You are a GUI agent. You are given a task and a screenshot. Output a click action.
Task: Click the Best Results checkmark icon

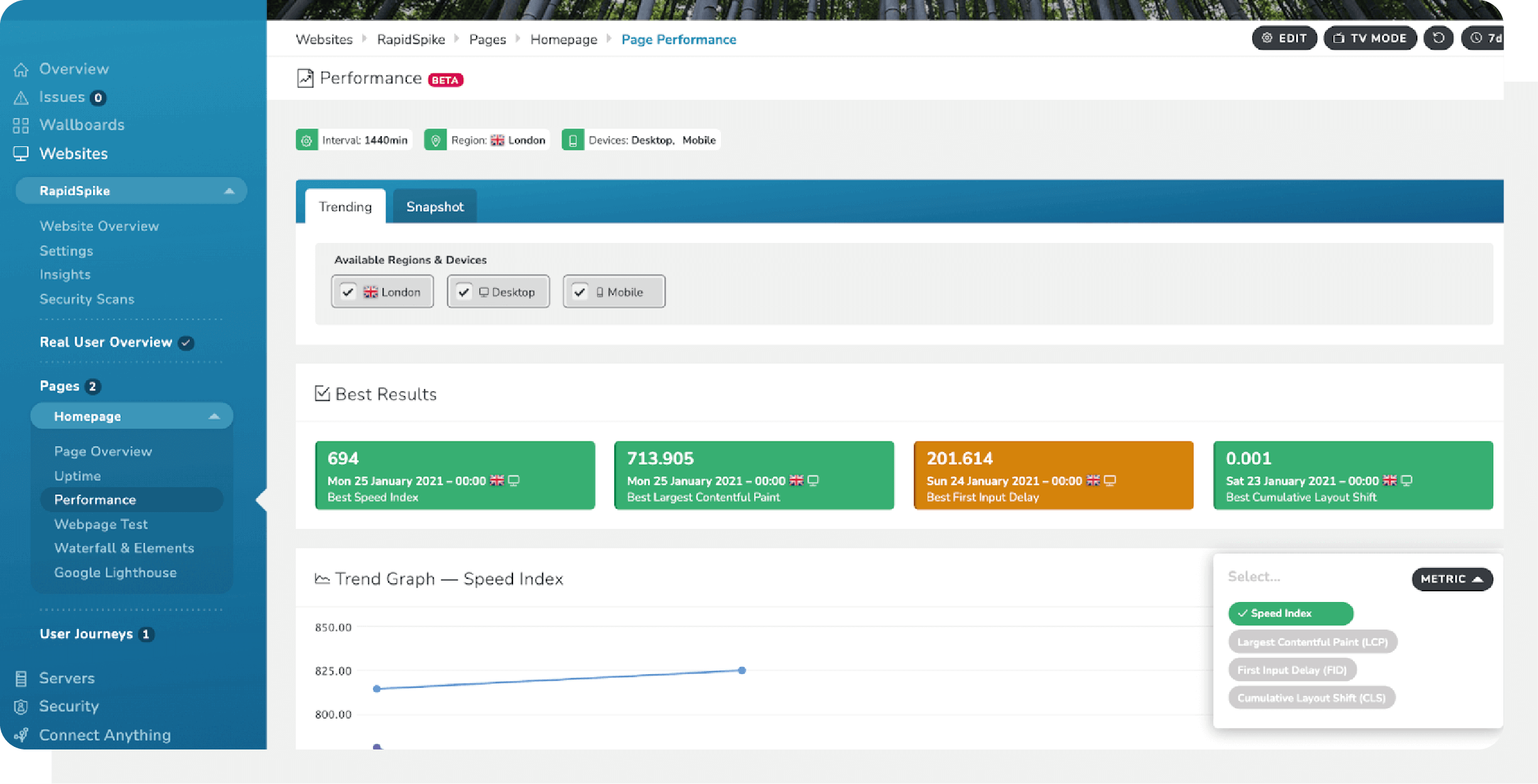click(322, 394)
